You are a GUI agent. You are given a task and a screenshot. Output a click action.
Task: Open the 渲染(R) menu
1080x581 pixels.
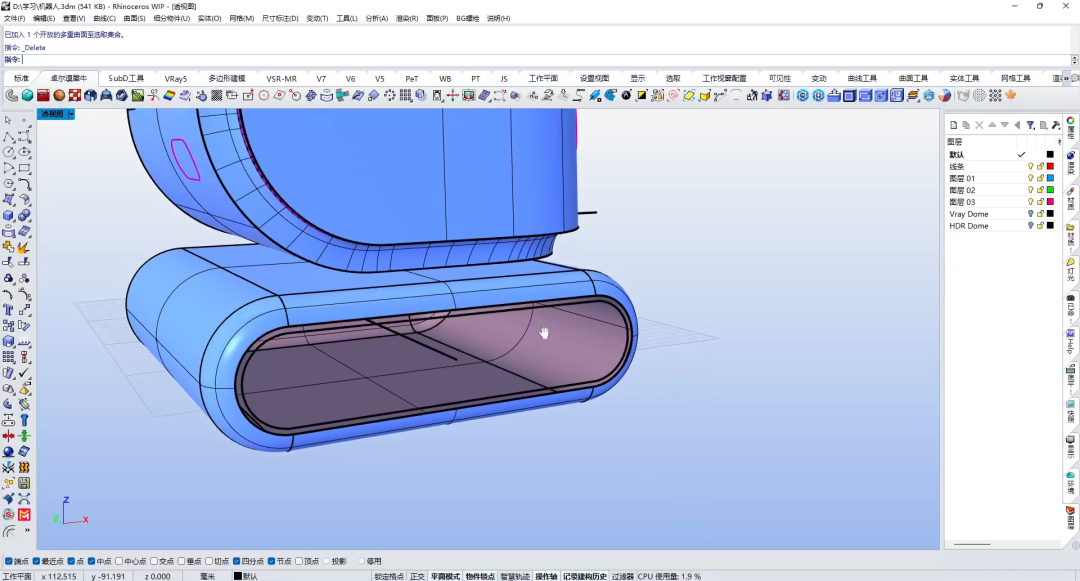click(x=406, y=19)
